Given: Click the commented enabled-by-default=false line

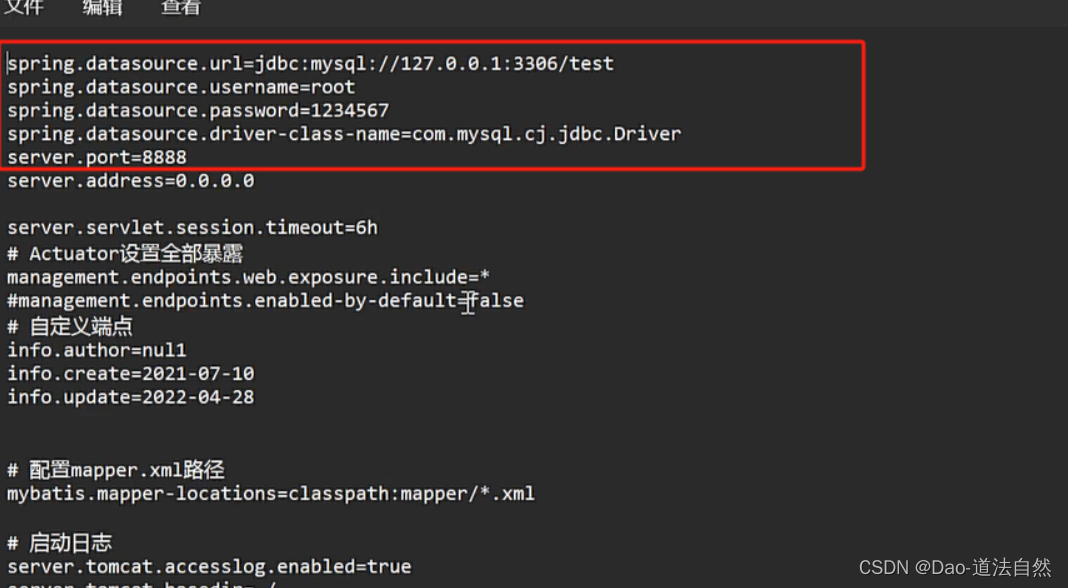Looking at the screenshot, I should 265,300.
